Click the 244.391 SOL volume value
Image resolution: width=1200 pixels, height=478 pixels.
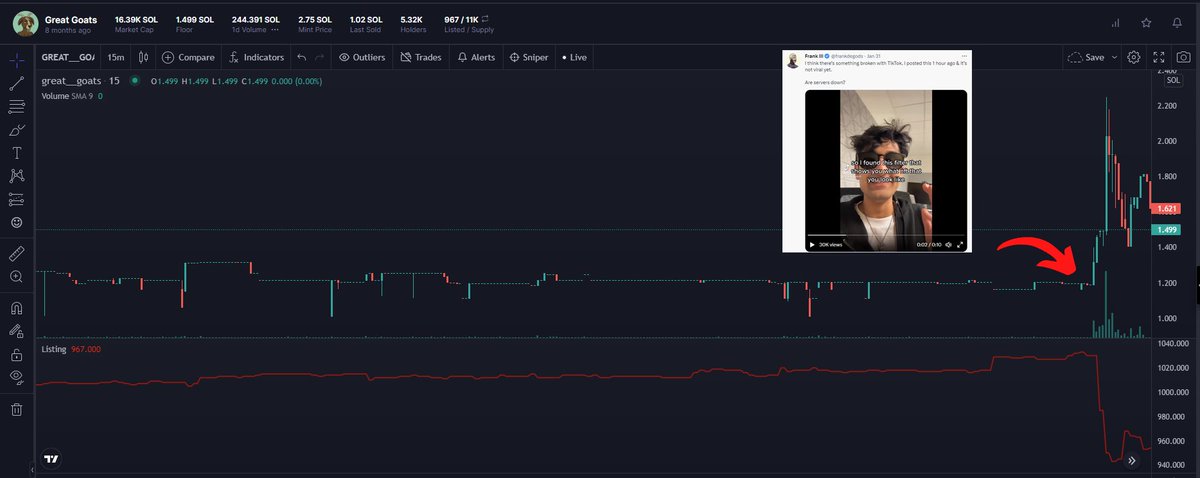[254, 19]
